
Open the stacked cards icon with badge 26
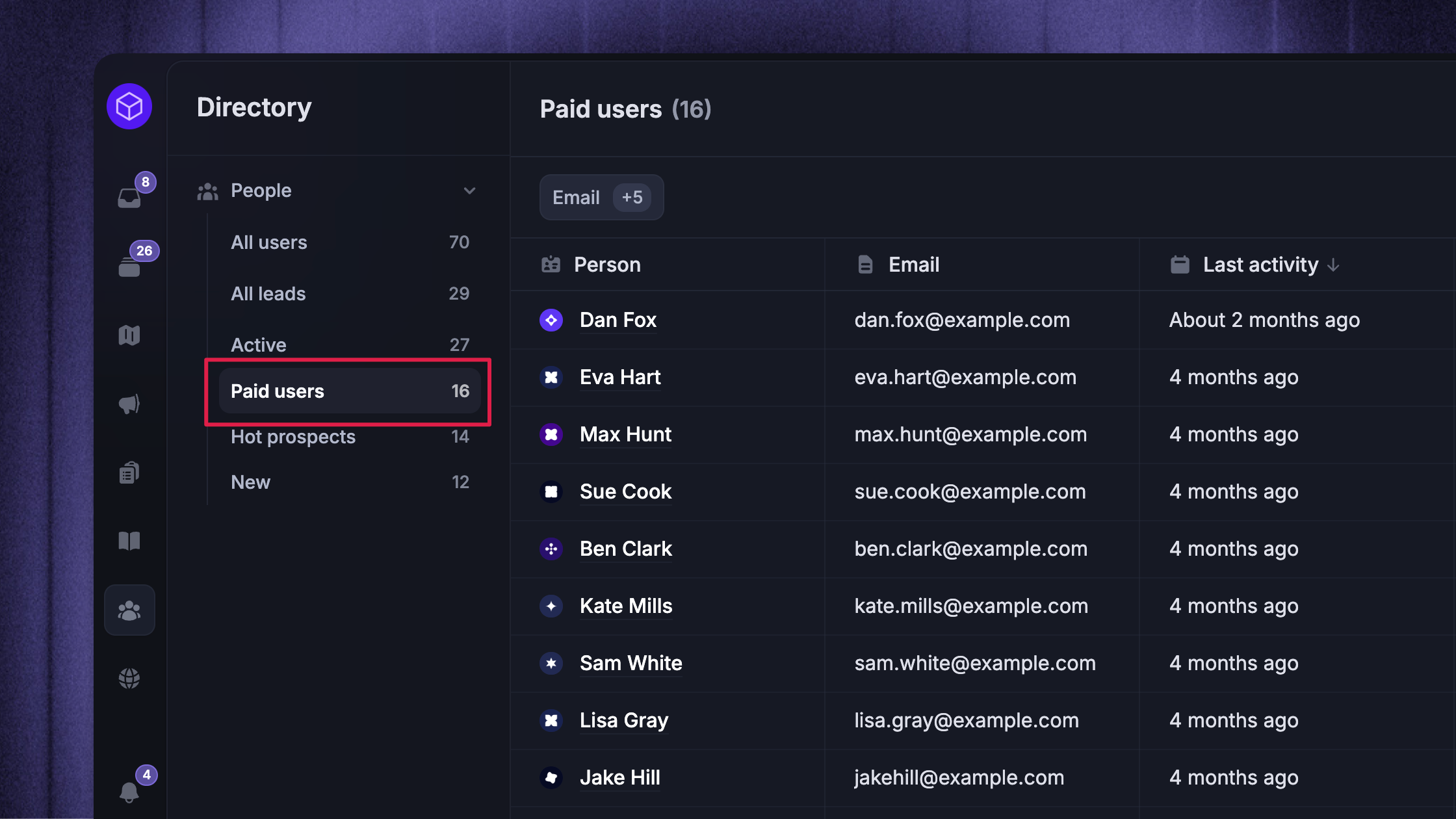(x=129, y=266)
